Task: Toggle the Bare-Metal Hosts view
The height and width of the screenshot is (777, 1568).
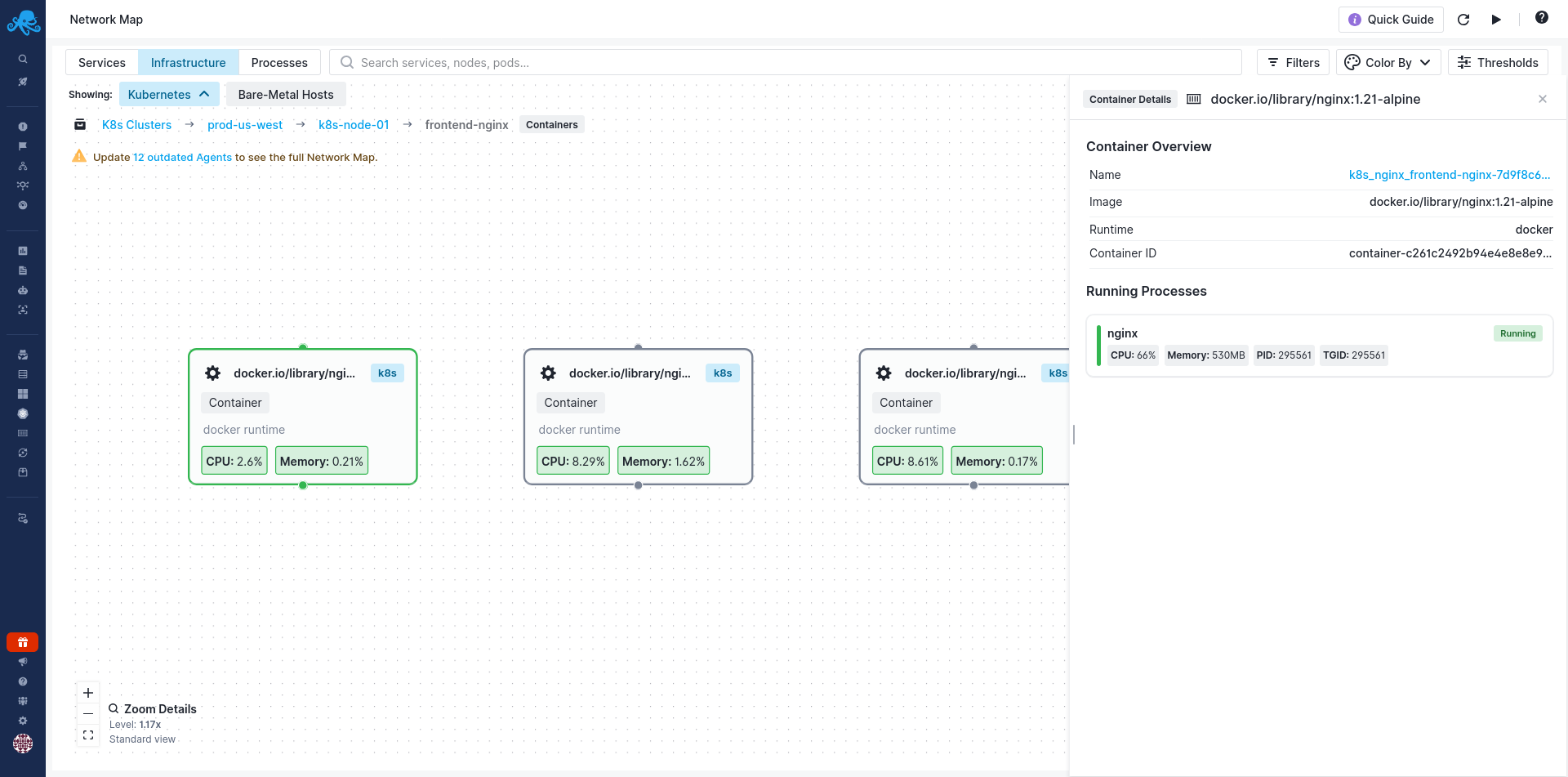Action: point(286,95)
